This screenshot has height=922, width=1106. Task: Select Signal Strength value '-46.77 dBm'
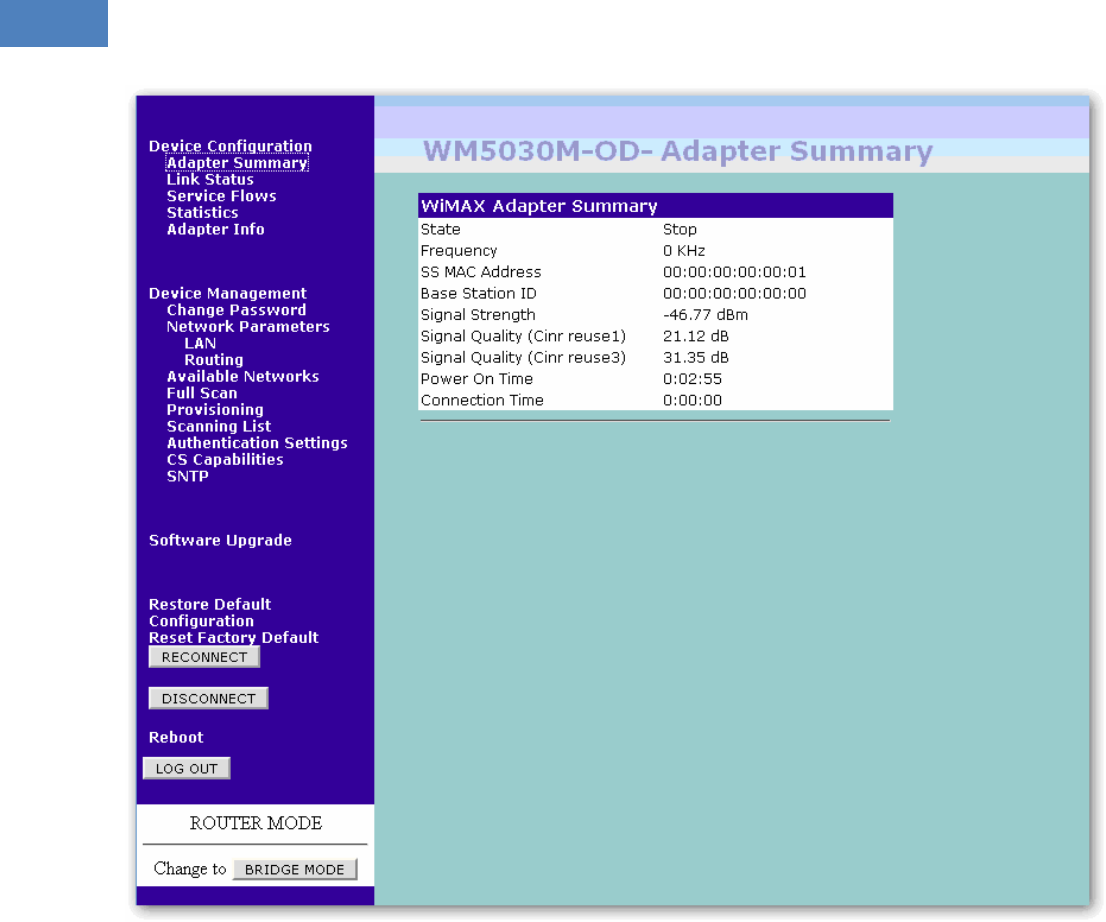click(705, 315)
